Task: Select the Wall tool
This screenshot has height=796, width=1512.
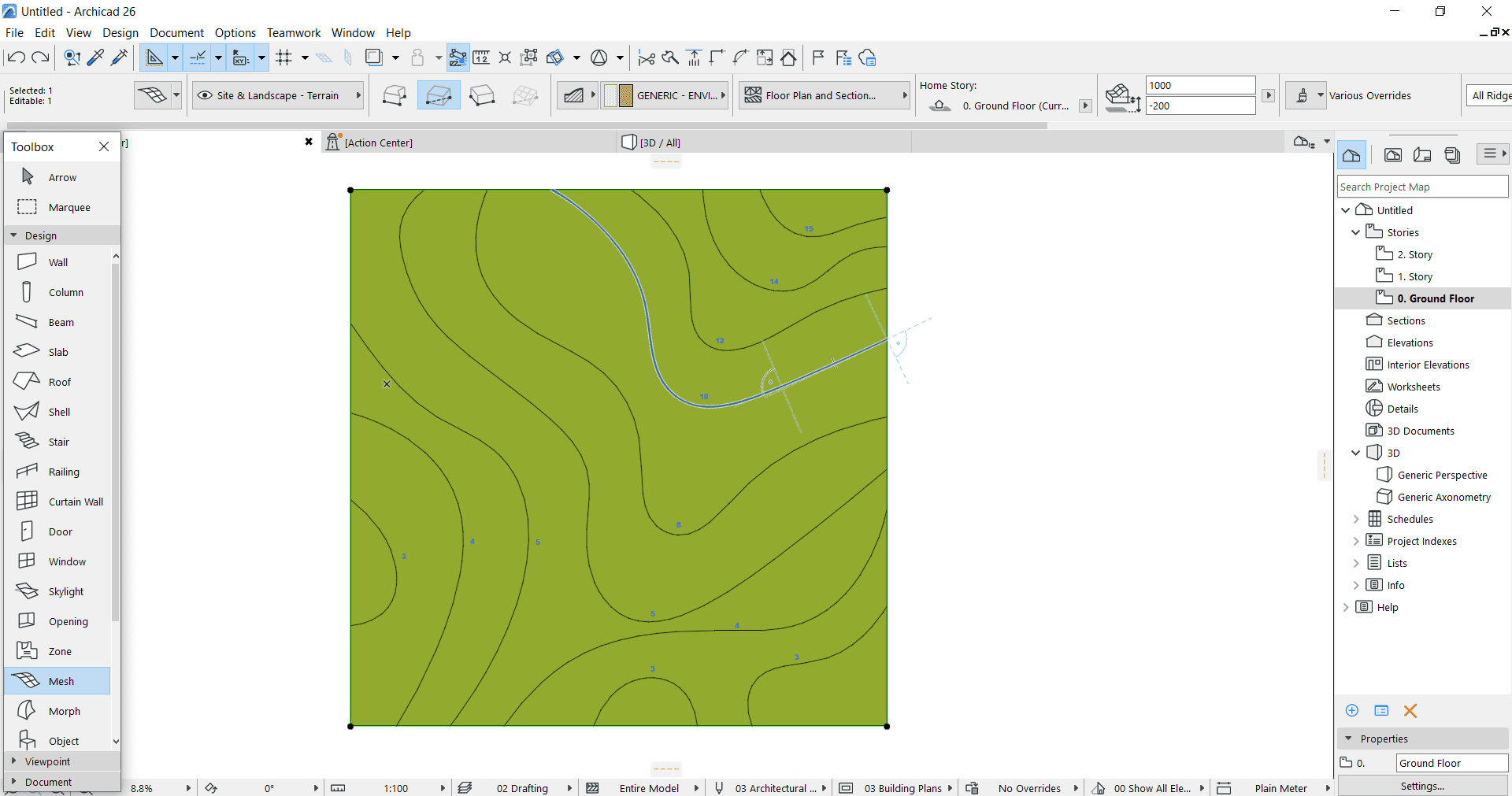Action: pos(58,261)
